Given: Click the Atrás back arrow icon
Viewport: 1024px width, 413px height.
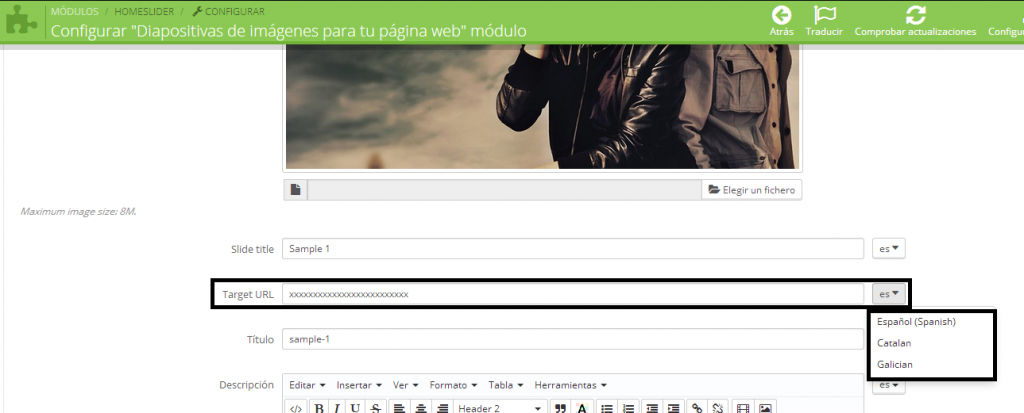Looking at the screenshot, I should (x=782, y=15).
